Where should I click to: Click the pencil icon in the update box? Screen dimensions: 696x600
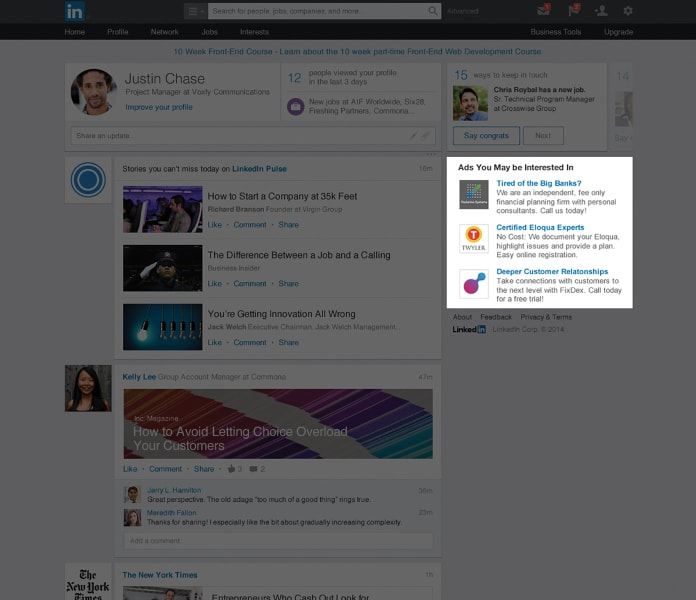pyautogui.click(x=413, y=136)
